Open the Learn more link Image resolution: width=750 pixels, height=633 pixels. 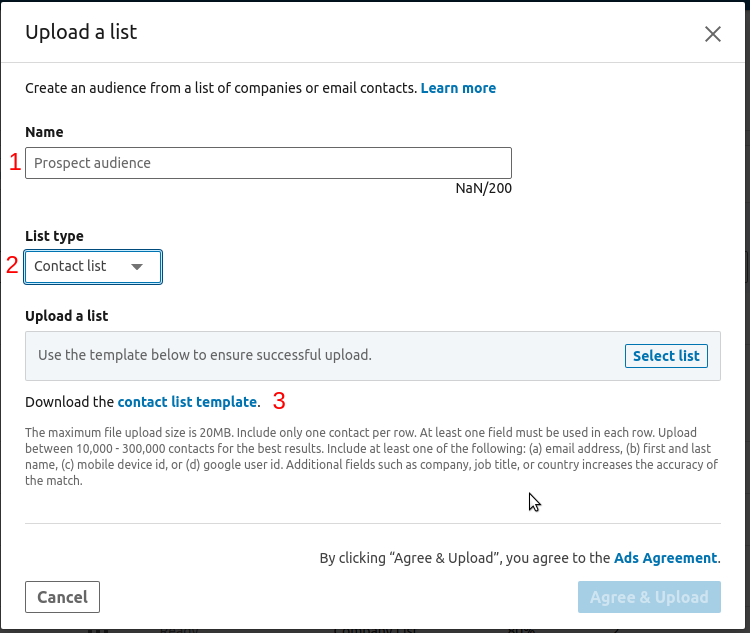coord(458,88)
